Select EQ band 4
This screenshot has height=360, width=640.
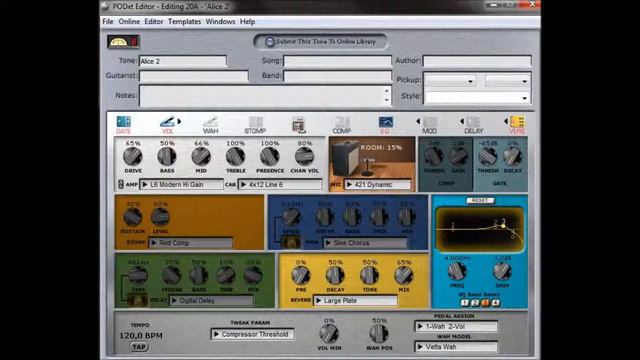[x=495, y=303]
